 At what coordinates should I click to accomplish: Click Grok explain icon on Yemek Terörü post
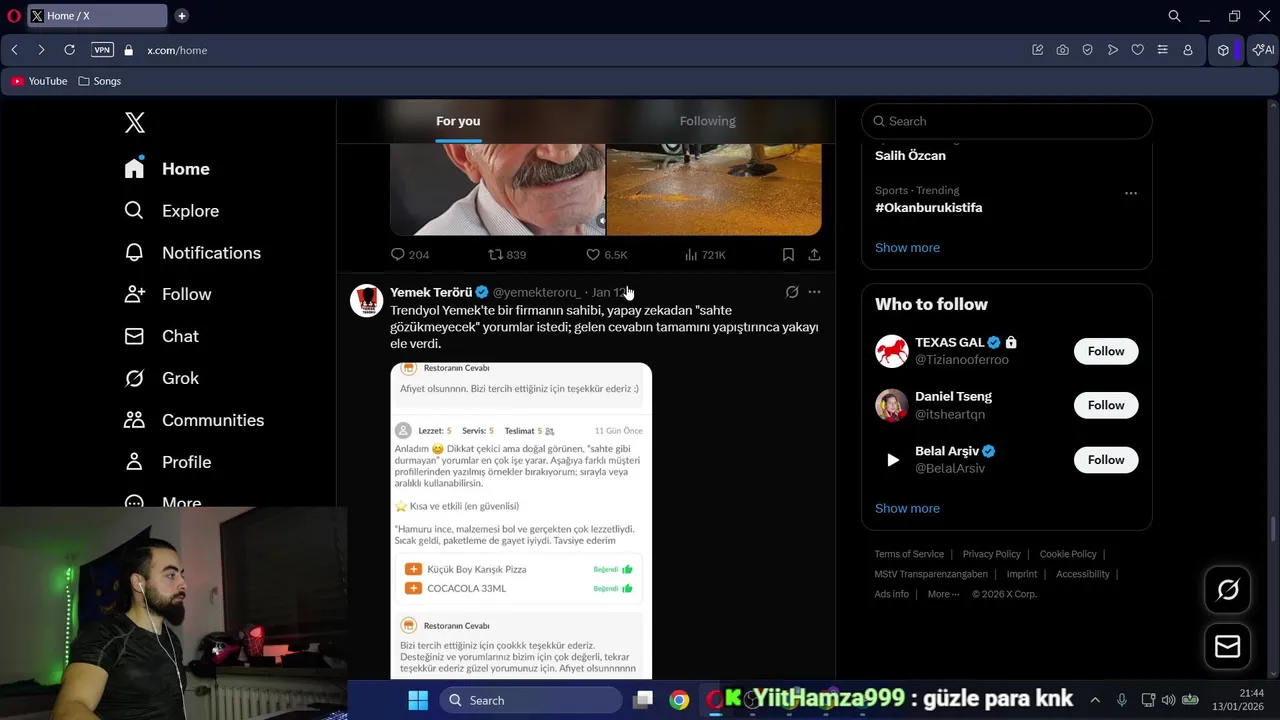point(792,292)
